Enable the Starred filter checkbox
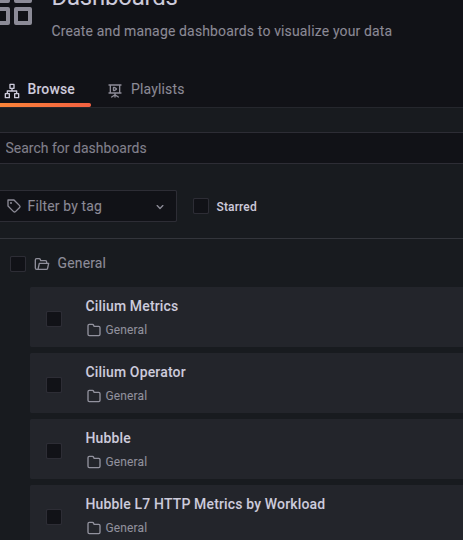Image resolution: width=463 pixels, height=540 pixels. tap(201, 206)
